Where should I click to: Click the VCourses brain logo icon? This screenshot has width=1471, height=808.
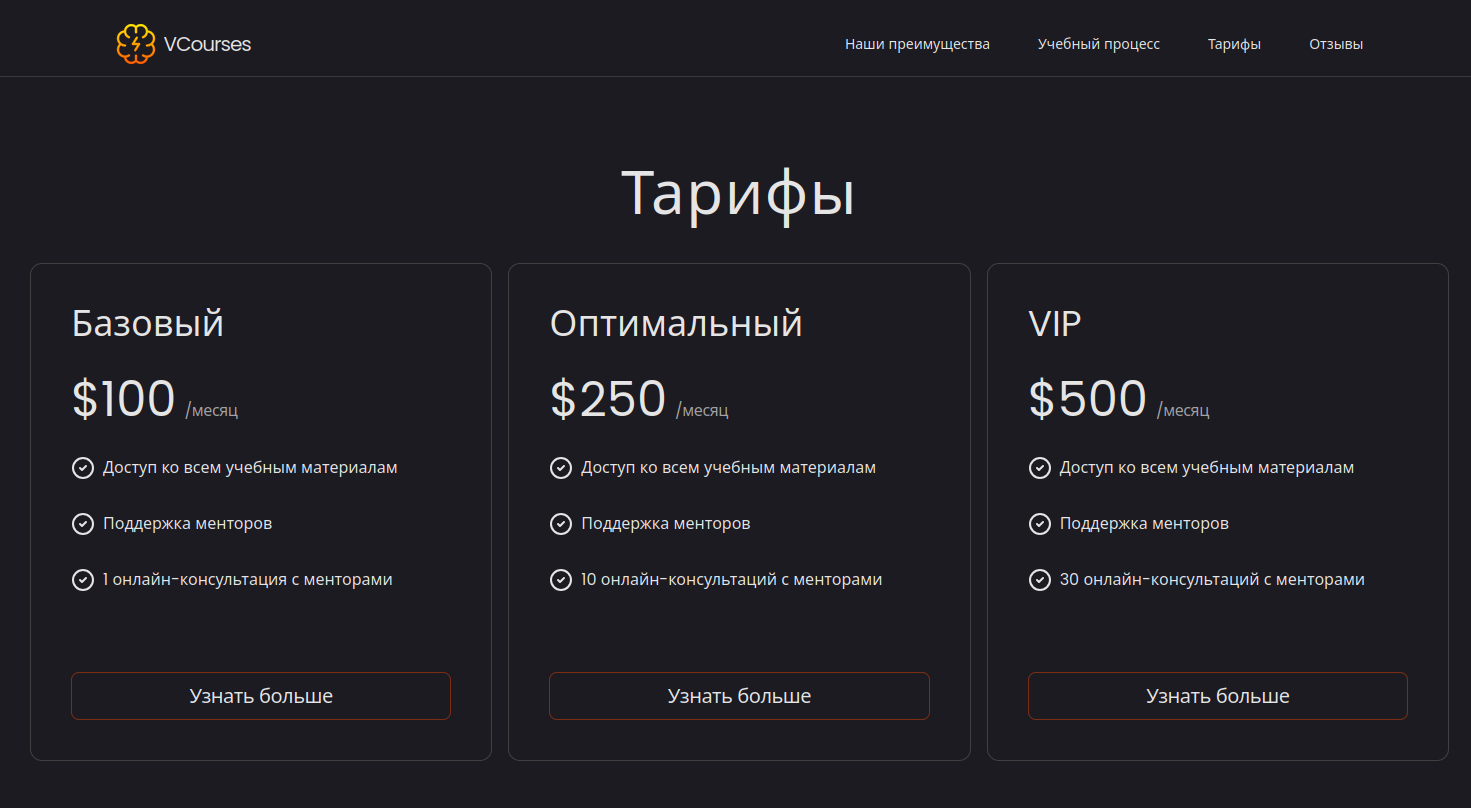pos(136,44)
